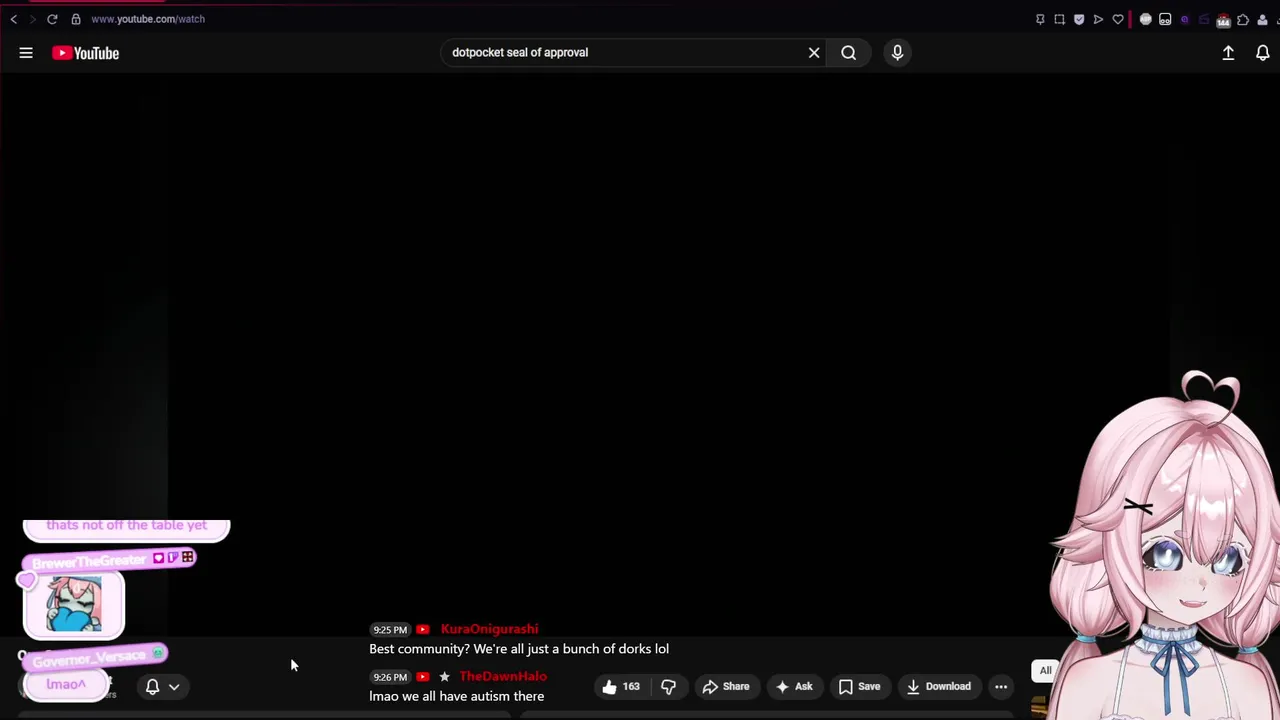Reload the page with the refresh icon
1280x720 pixels.
pos(52,19)
